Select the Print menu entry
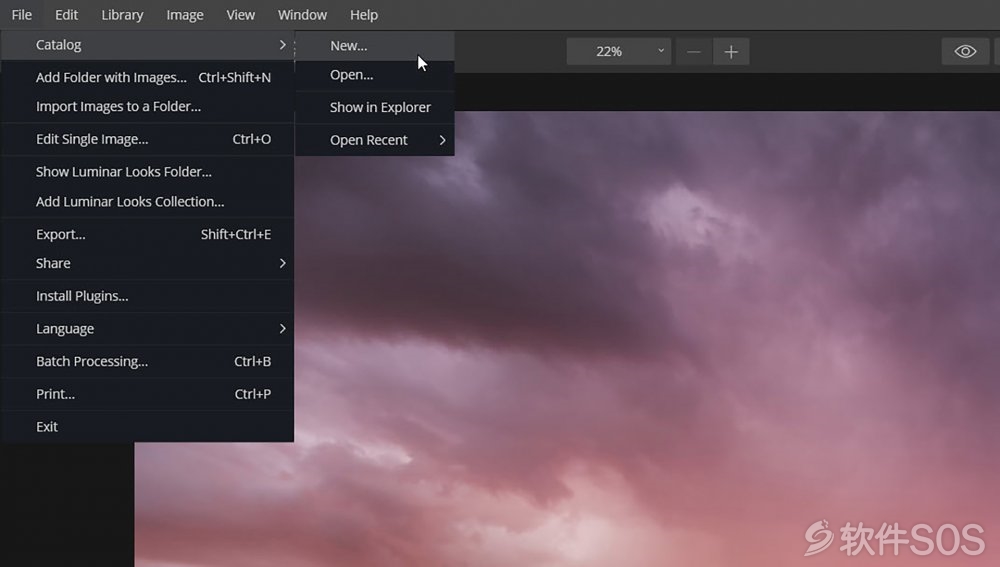The image size is (1000, 567). tap(147, 394)
